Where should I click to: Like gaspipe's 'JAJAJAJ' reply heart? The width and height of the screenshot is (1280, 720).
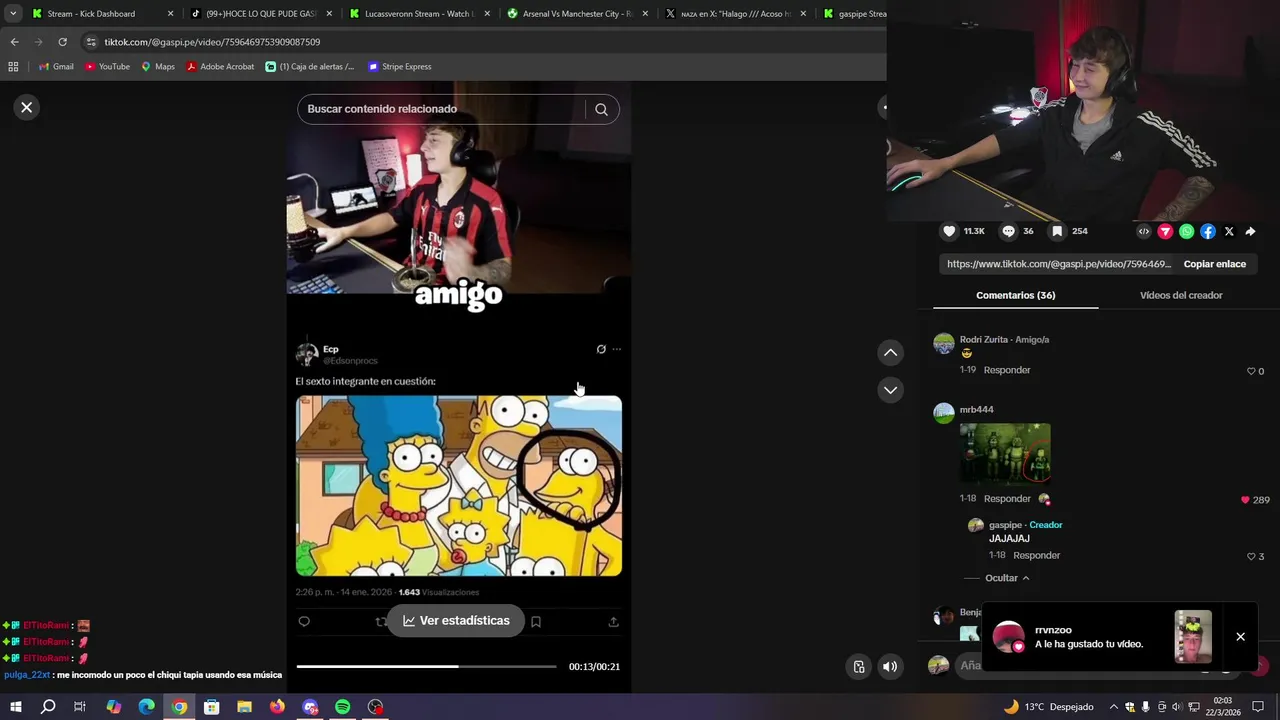pyautogui.click(x=1251, y=556)
